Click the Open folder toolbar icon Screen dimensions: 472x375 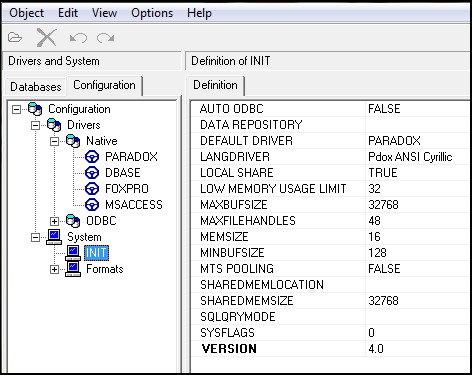[15, 37]
